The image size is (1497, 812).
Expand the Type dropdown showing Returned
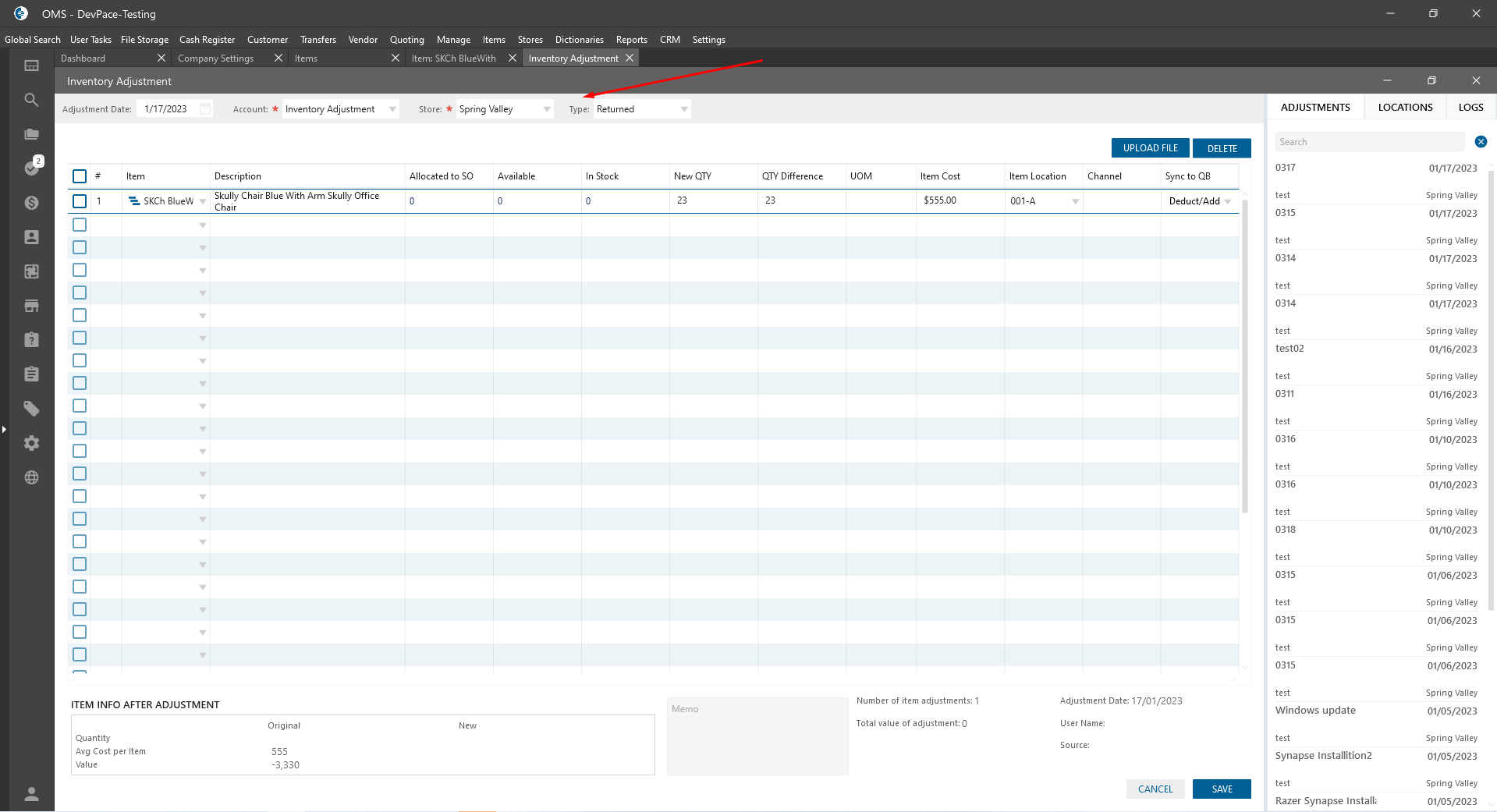[x=683, y=109]
